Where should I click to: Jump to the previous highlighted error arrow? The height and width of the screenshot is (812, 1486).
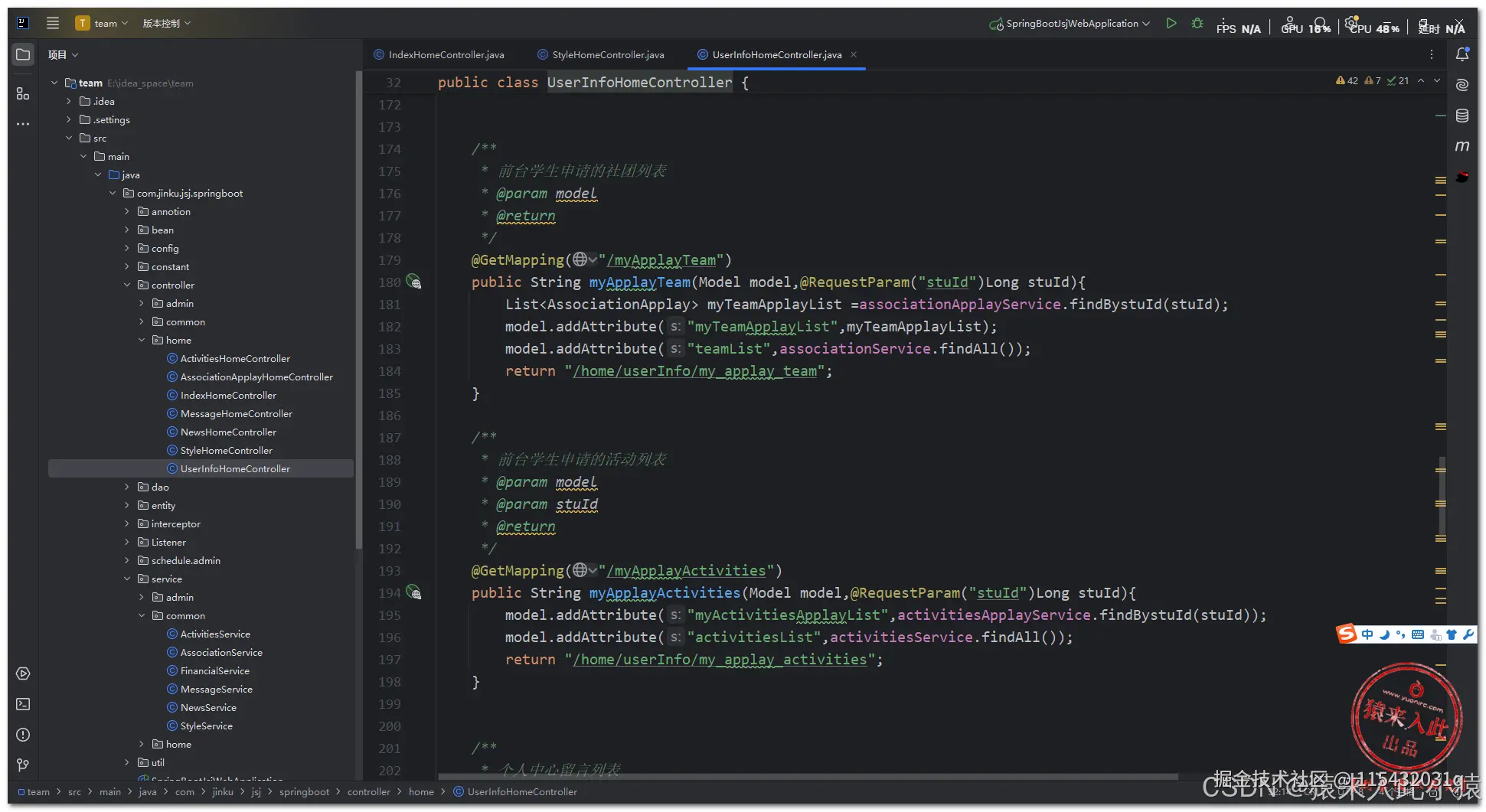[1421, 80]
